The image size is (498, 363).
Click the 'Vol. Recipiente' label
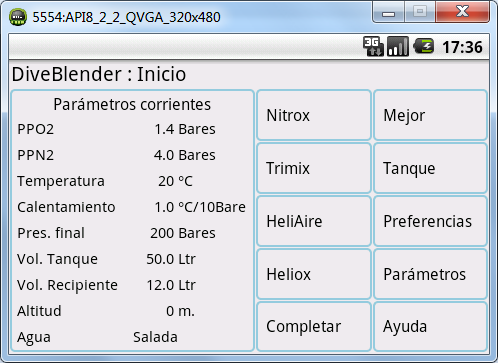tap(68, 285)
